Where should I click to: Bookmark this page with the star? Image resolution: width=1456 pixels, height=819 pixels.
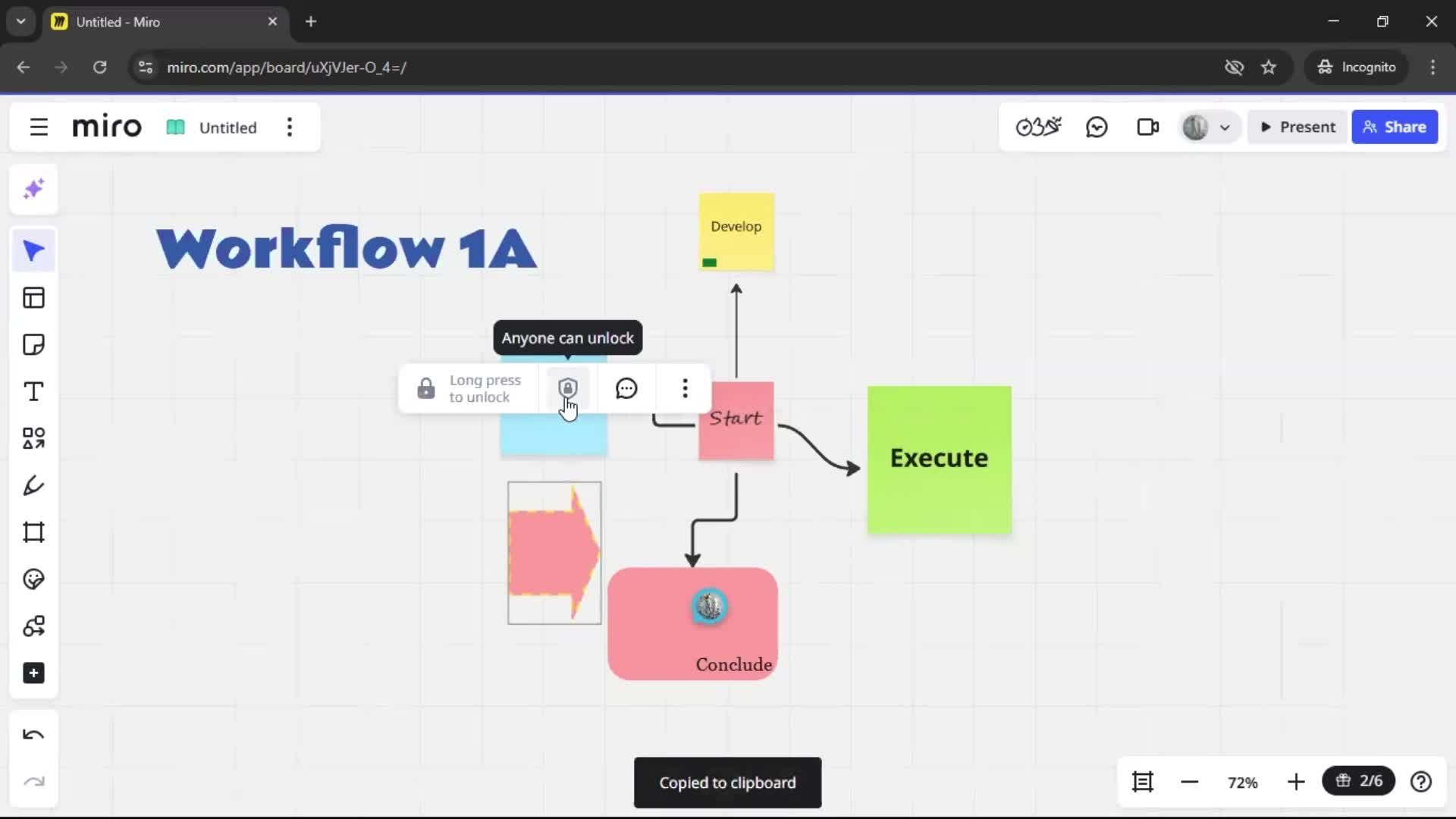click(x=1269, y=67)
